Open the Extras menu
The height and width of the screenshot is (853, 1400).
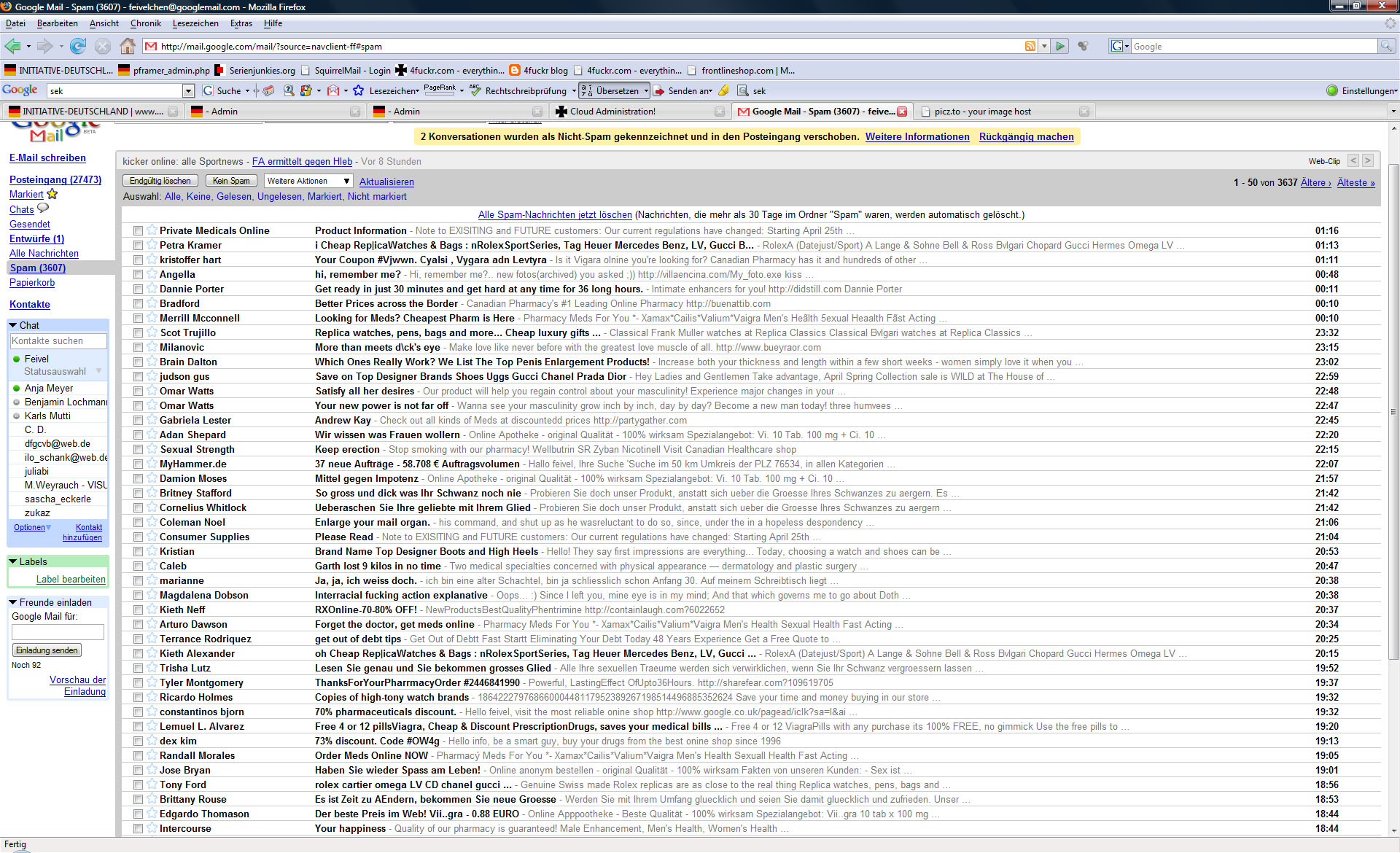coord(241,23)
